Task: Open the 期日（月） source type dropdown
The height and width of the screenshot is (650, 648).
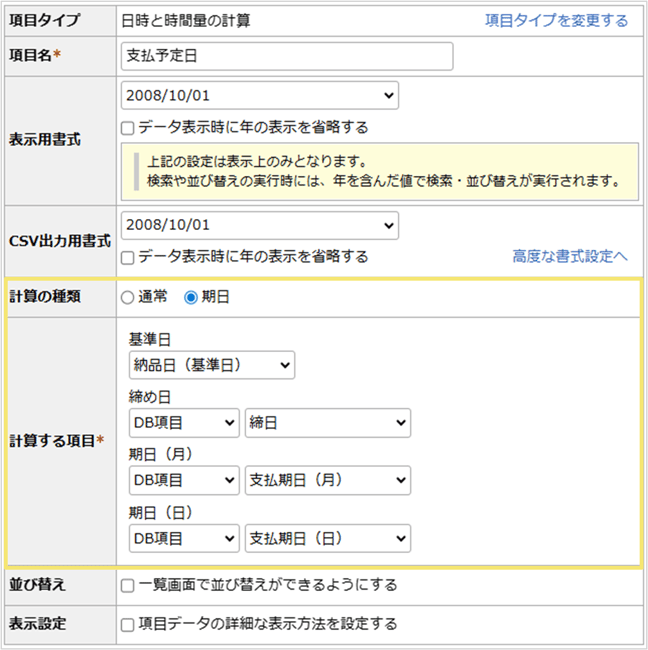Action: click(x=184, y=481)
